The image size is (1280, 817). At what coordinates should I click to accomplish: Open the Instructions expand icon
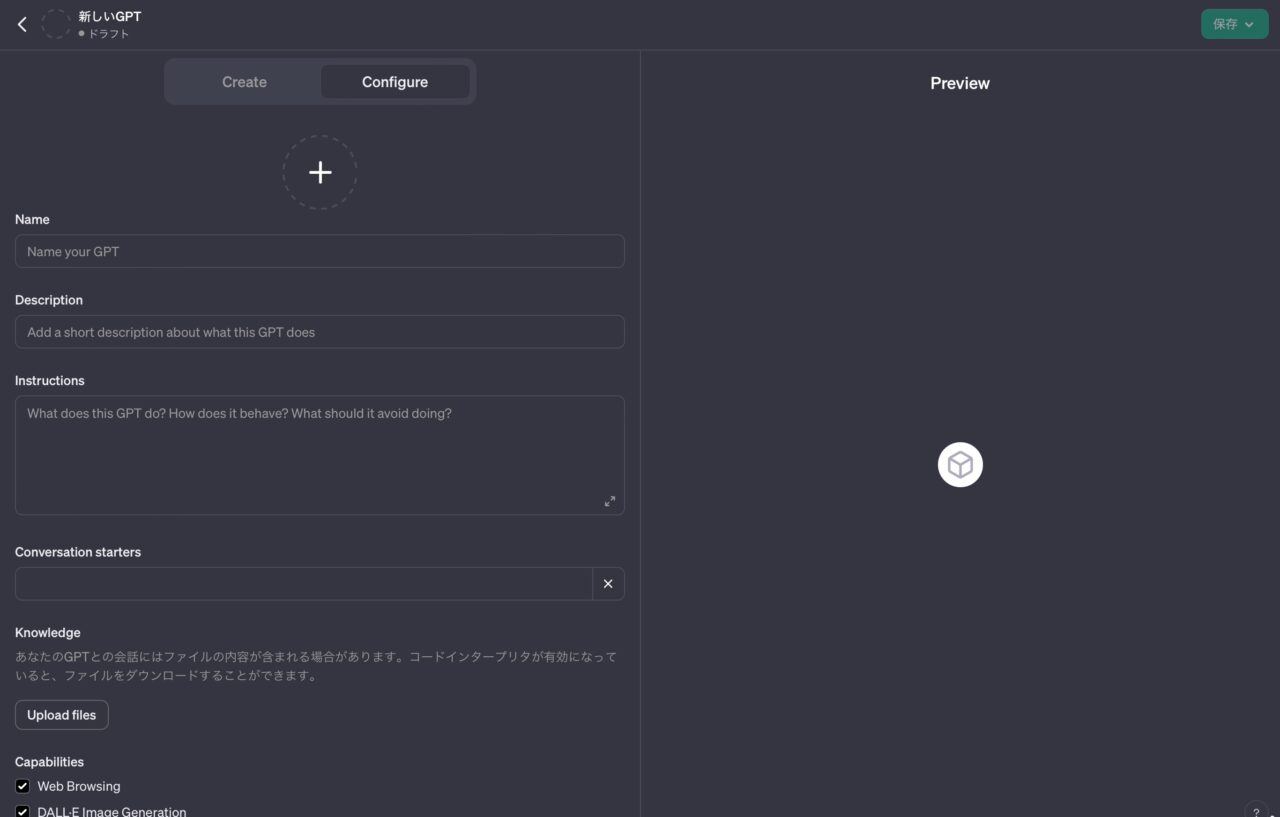[x=610, y=501]
